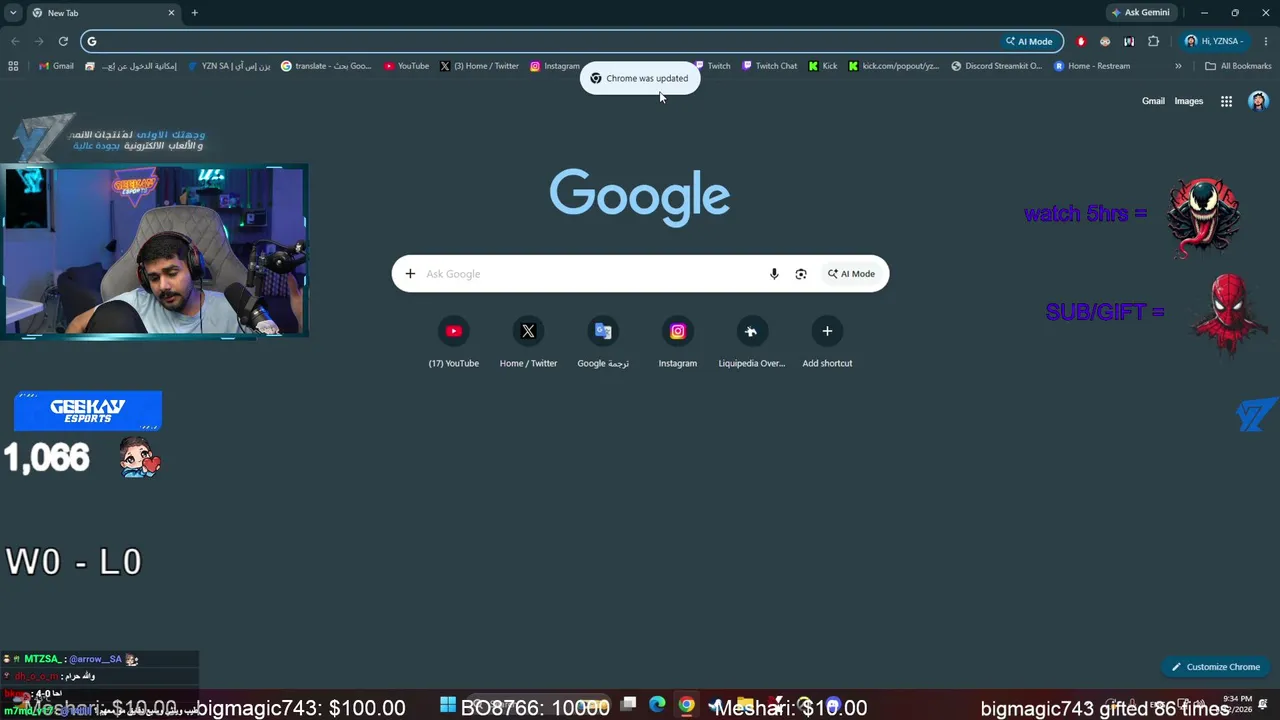Viewport: 1280px width, 720px height.
Task: Search by image with Google Lens icon
Action: point(801,274)
